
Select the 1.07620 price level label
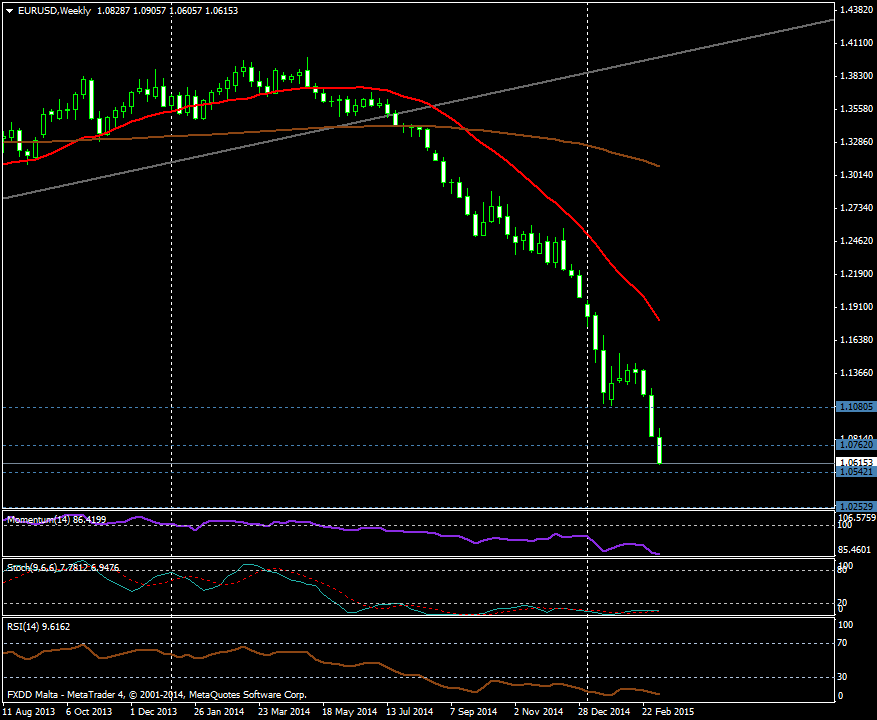pyautogui.click(x=854, y=444)
